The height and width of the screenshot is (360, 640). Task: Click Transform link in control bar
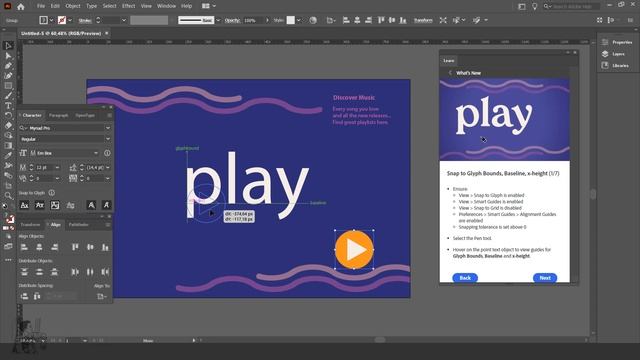[423, 20]
